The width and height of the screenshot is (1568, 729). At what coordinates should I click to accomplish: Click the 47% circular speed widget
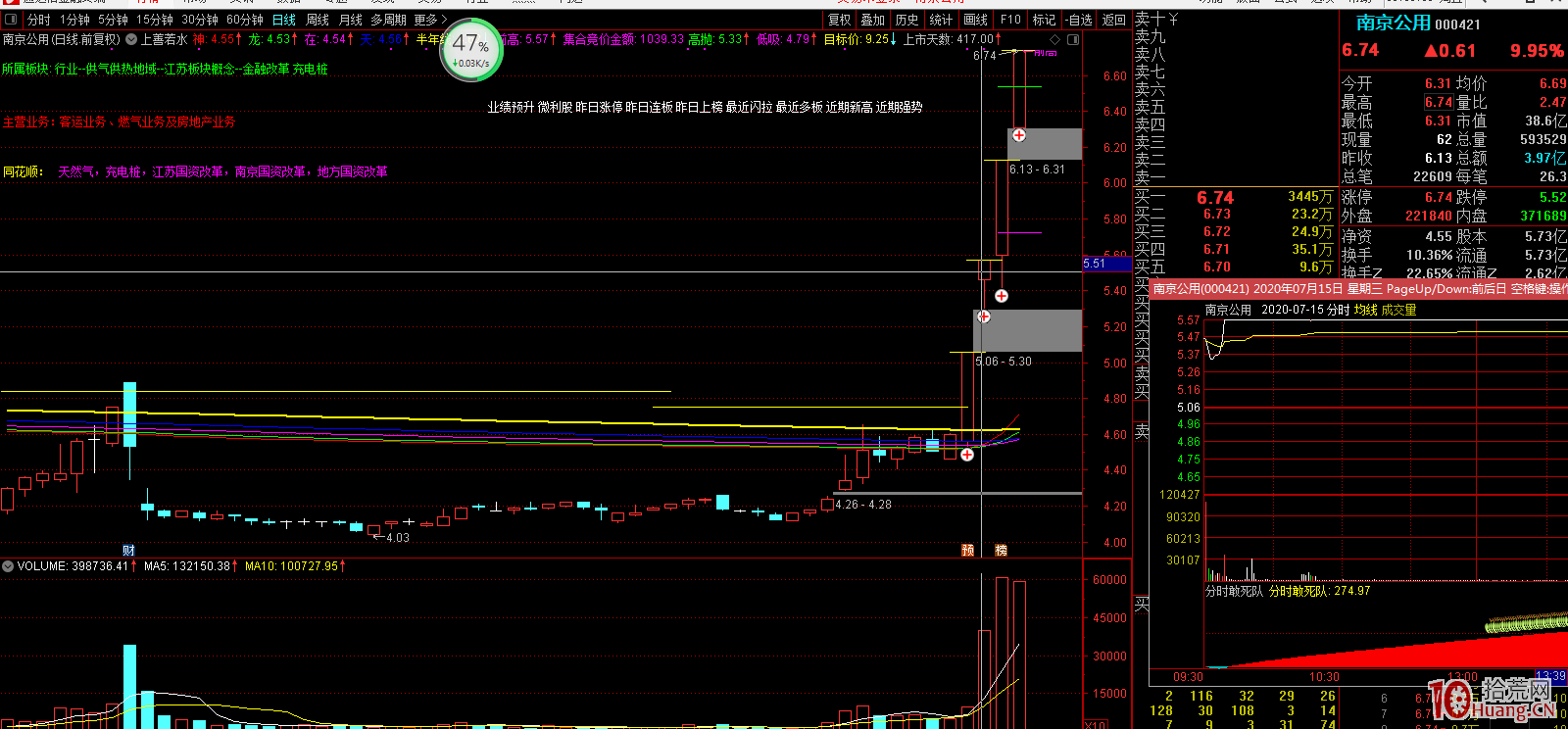470,49
